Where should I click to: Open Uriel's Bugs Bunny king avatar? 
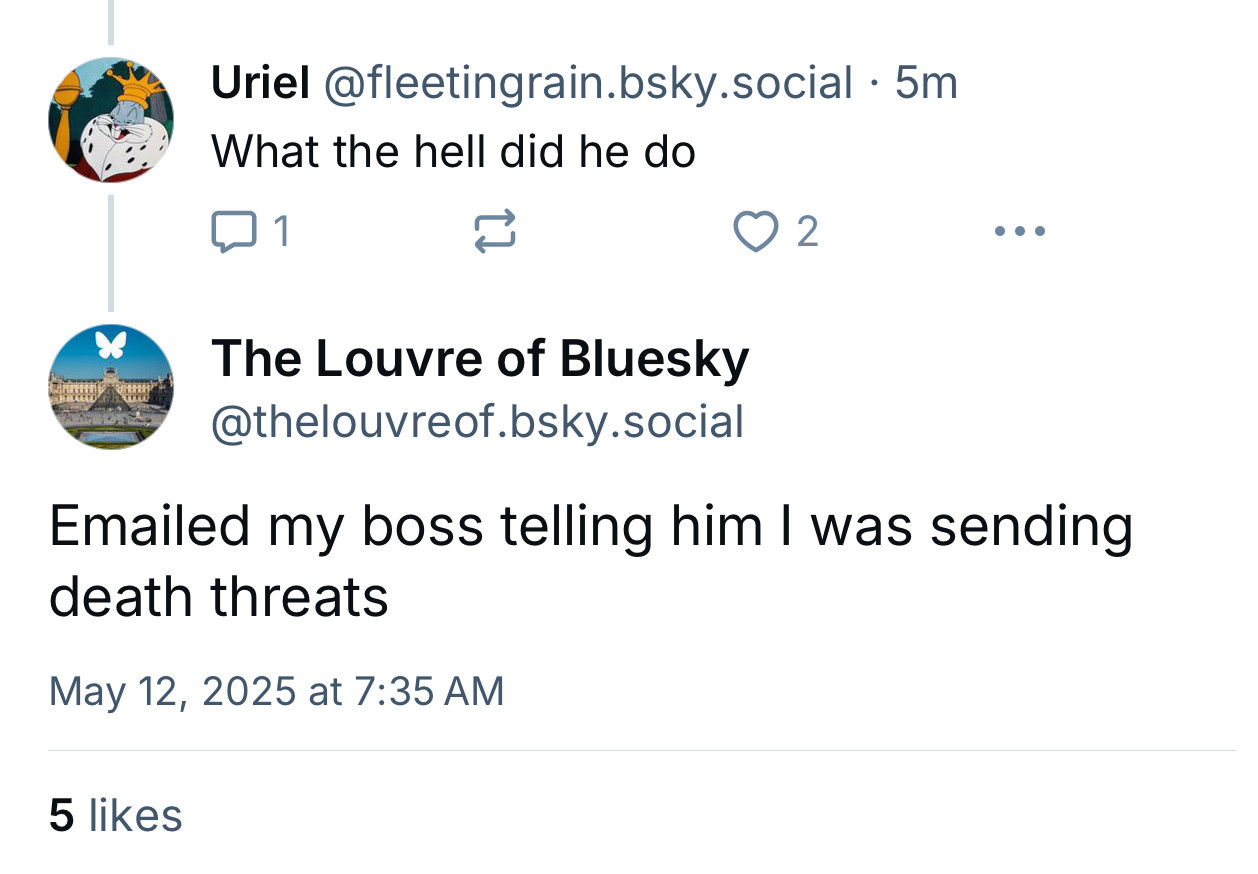pyautogui.click(x=110, y=119)
